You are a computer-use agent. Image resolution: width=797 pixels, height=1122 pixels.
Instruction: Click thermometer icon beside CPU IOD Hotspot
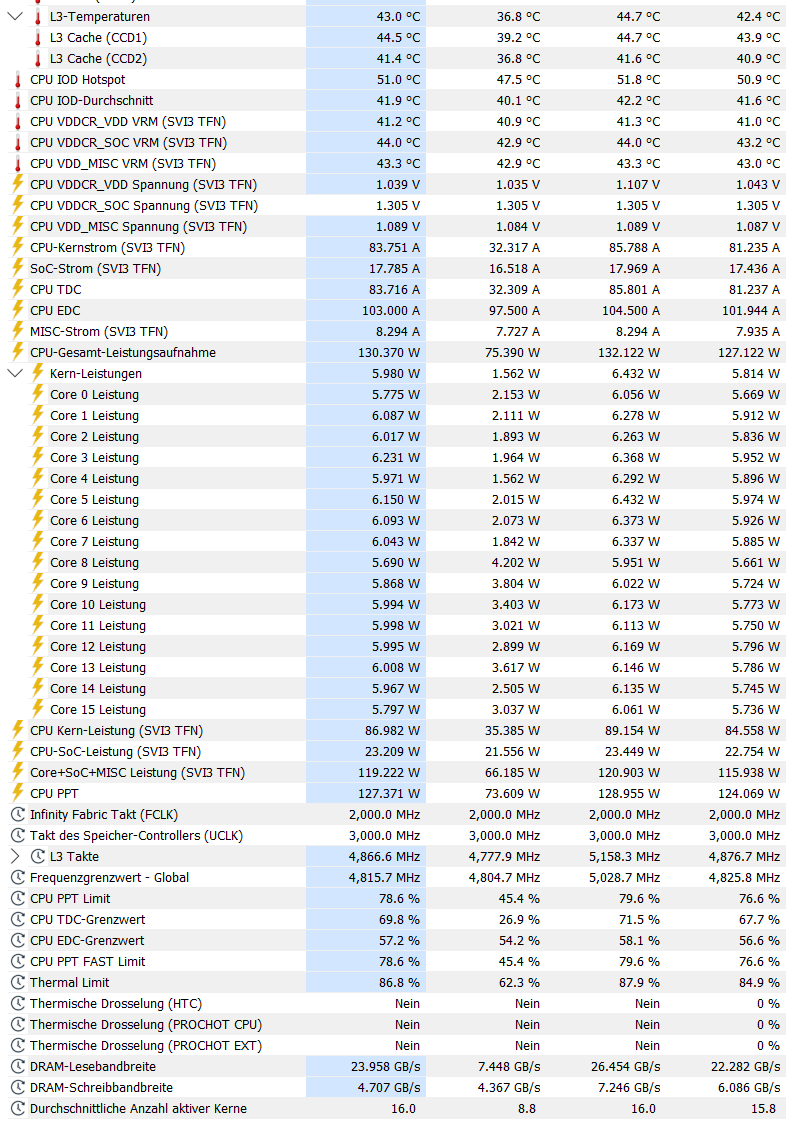pyautogui.click(x=18, y=79)
